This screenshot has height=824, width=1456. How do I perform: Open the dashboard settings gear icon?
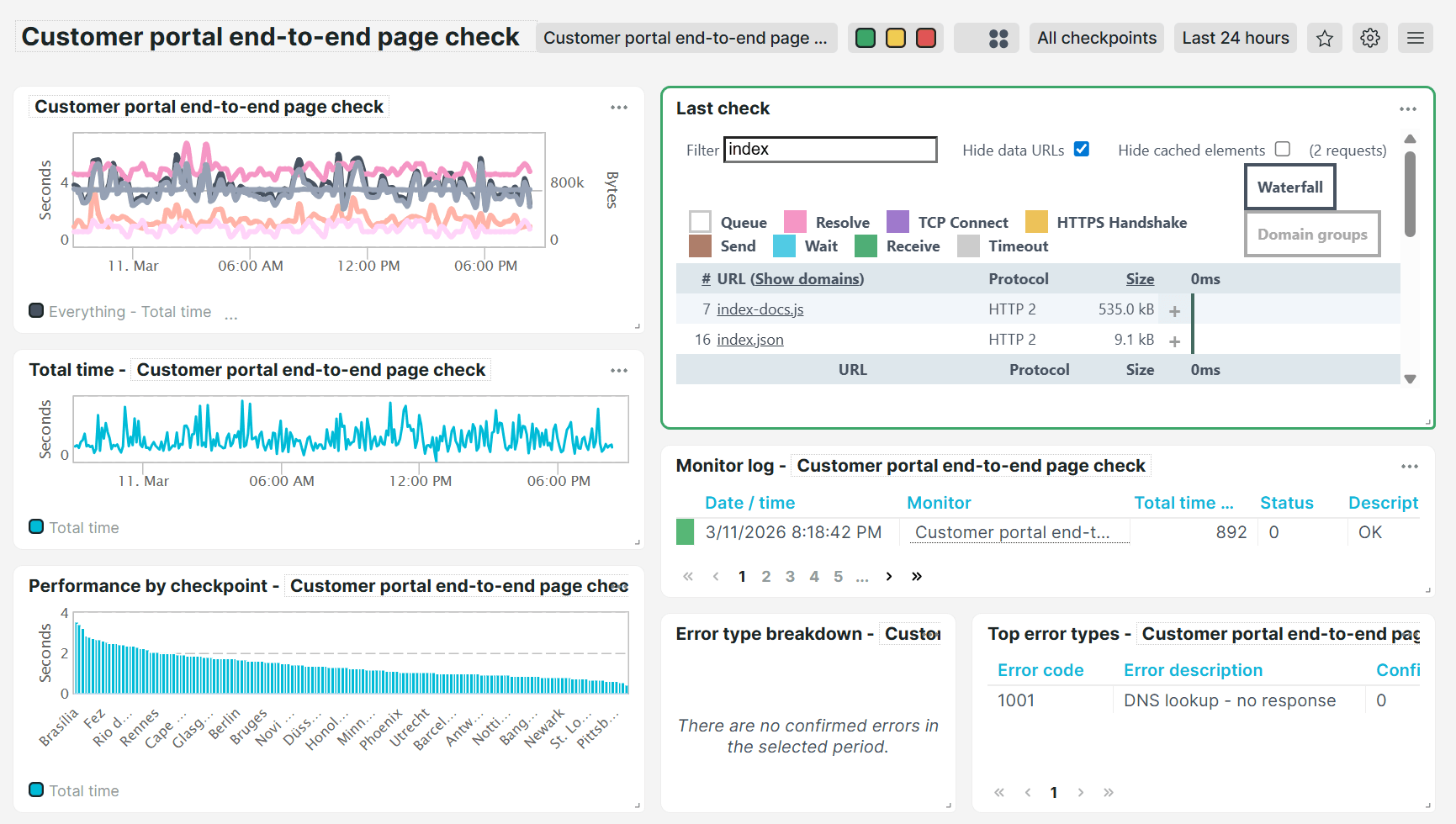tap(1369, 37)
